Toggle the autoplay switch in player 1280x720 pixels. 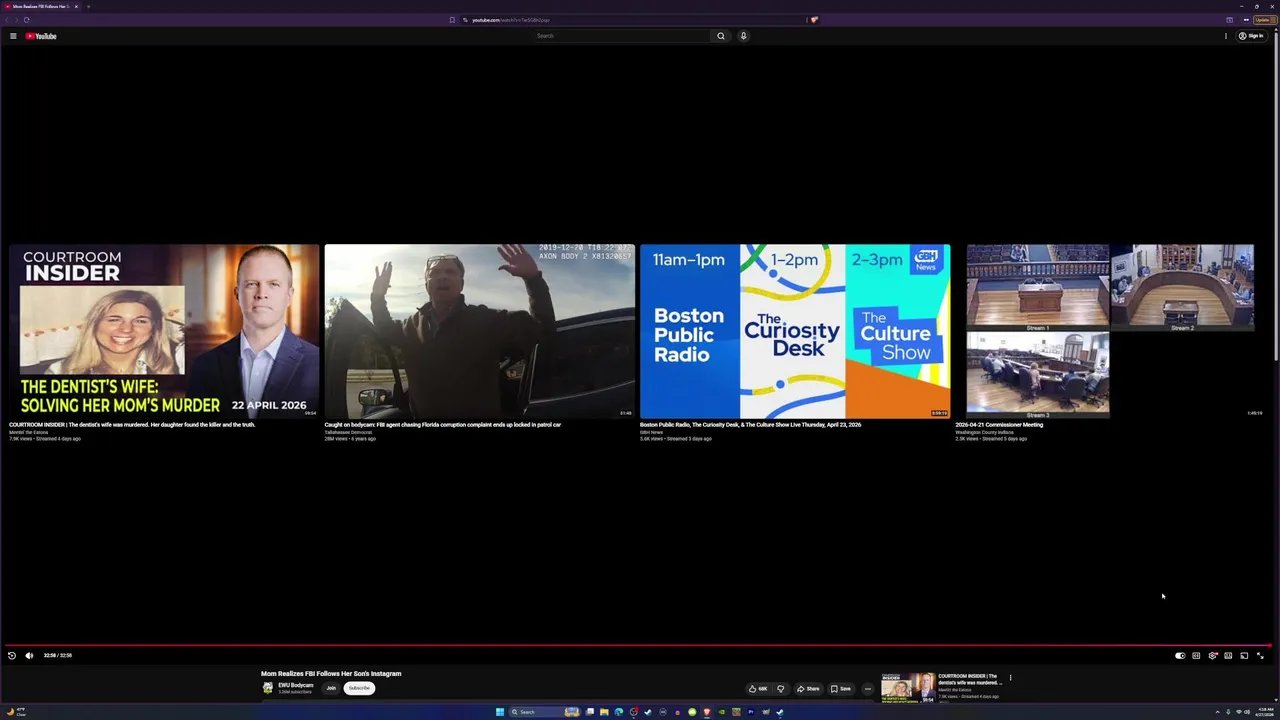click(1180, 656)
